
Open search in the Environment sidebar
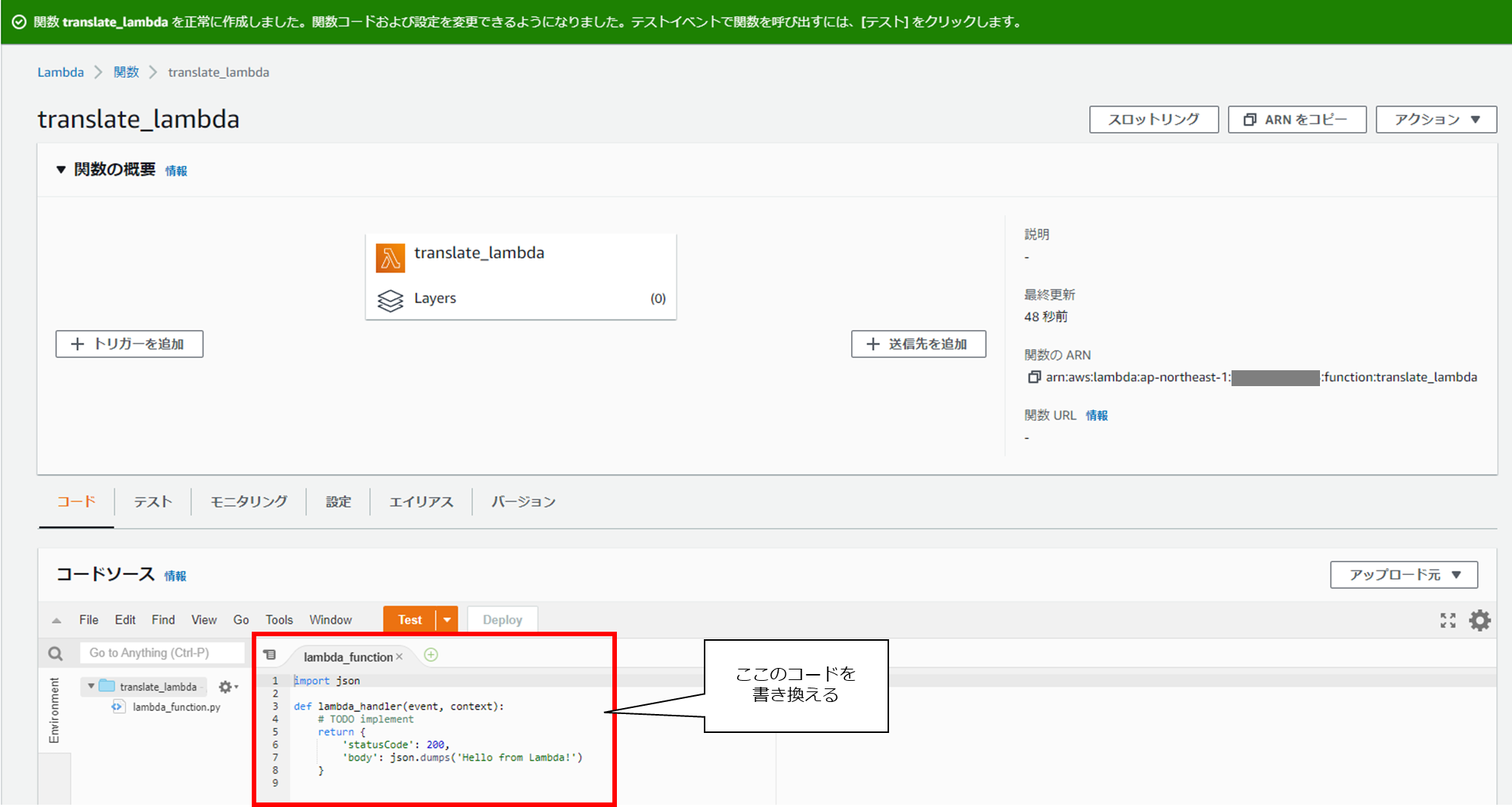tap(54, 652)
